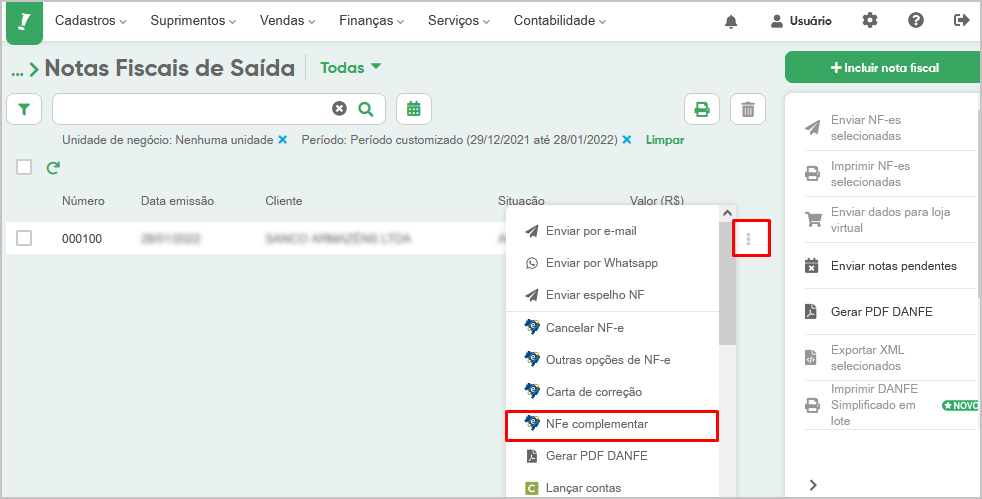
Task: Select Carta de correção
Action: (x=612, y=392)
